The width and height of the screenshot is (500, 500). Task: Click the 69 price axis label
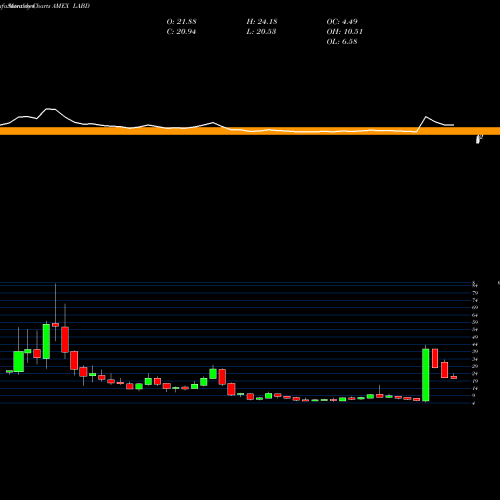pyautogui.click(x=475, y=308)
